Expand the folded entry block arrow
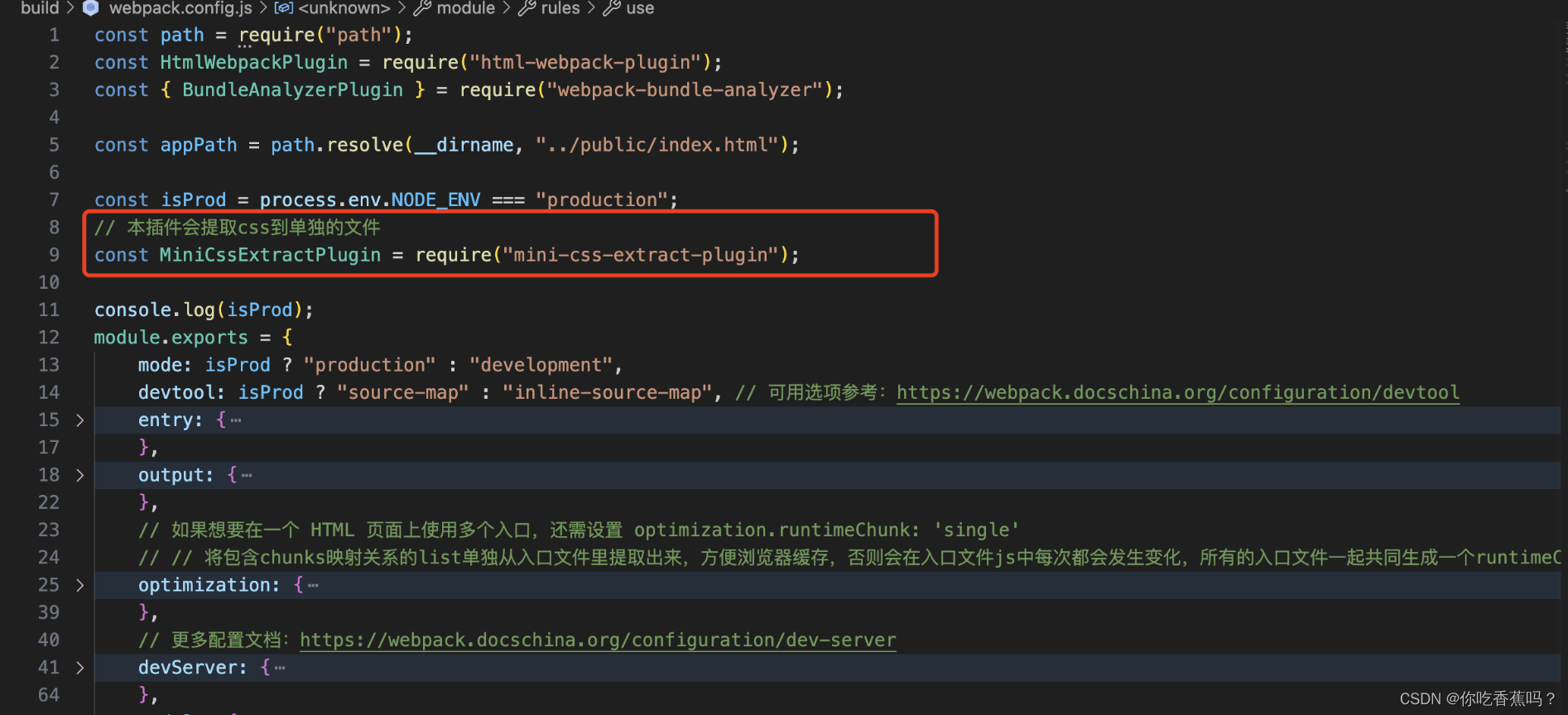This screenshot has height=715, width=1568. pos(79,420)
